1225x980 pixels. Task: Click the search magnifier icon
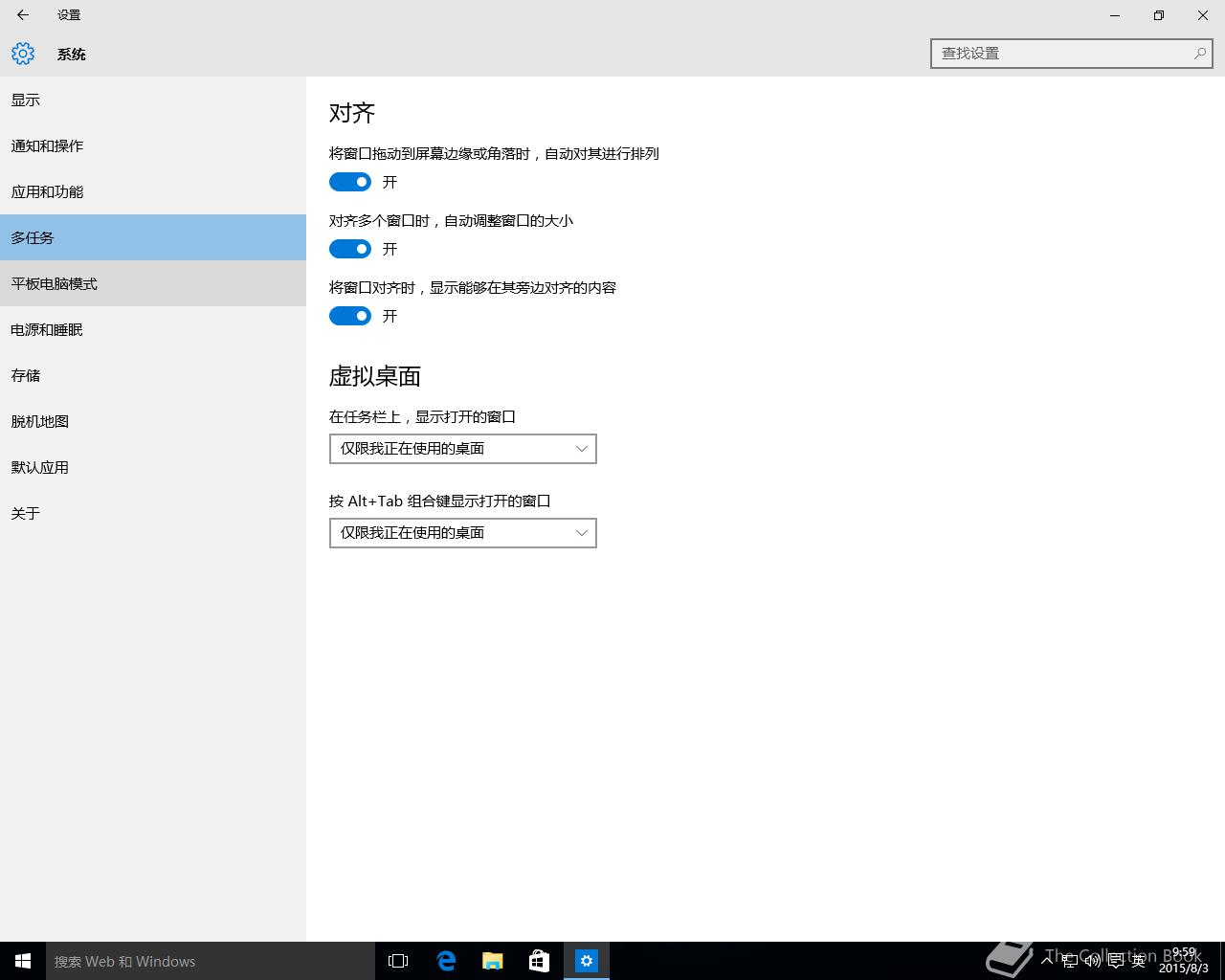(1199, 54)
